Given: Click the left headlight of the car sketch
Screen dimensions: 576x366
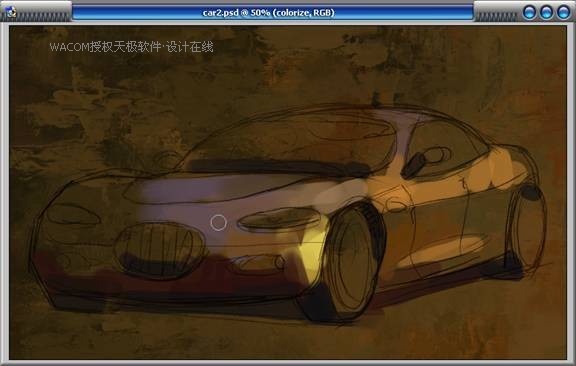Looking at the screenshot, I should click(73, 214).
